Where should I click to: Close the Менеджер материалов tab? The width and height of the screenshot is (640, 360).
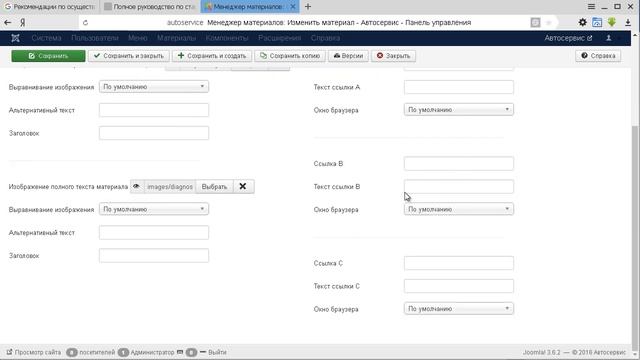pyautogui.click(x=293, y=7)
